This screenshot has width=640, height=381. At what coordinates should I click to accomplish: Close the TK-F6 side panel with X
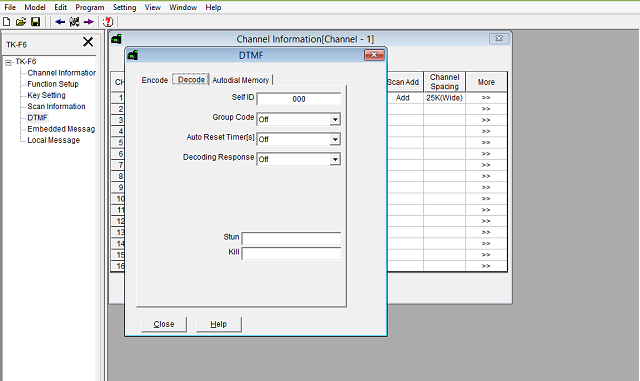click(88, 42)
